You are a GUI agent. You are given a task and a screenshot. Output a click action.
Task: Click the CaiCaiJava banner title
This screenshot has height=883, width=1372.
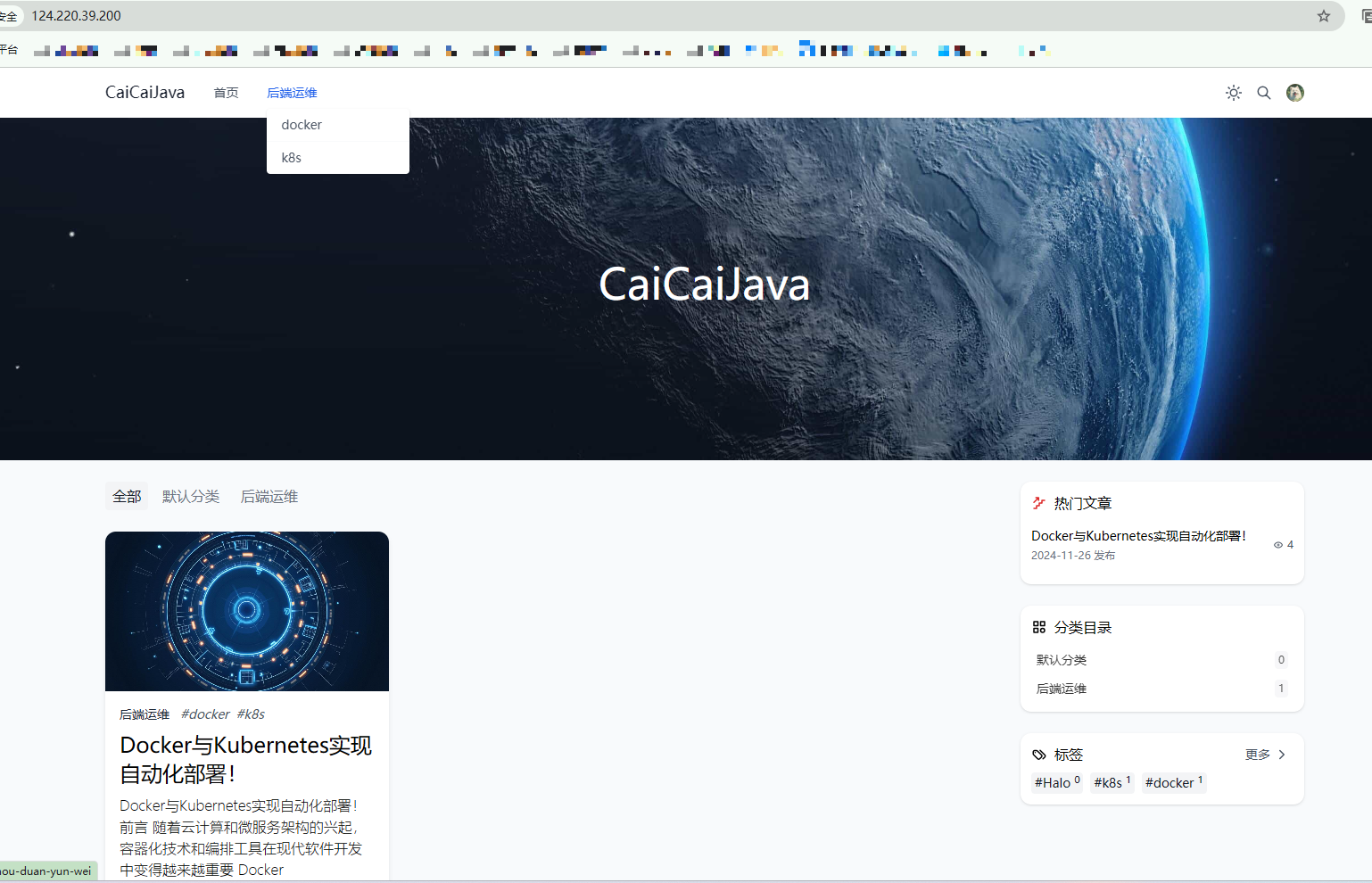(705, 285)
